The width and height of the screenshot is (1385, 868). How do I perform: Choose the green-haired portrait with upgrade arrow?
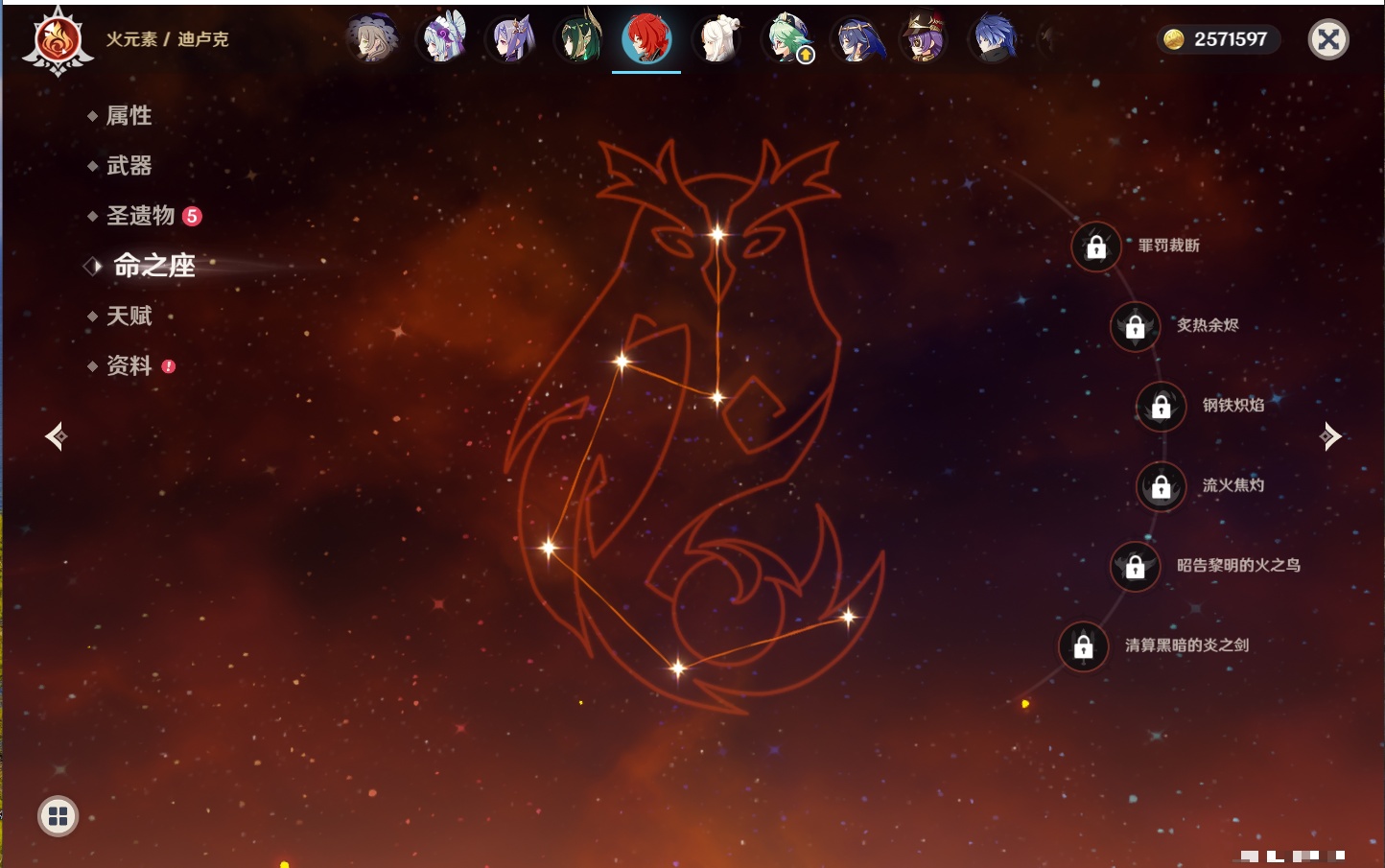(786, 39)
